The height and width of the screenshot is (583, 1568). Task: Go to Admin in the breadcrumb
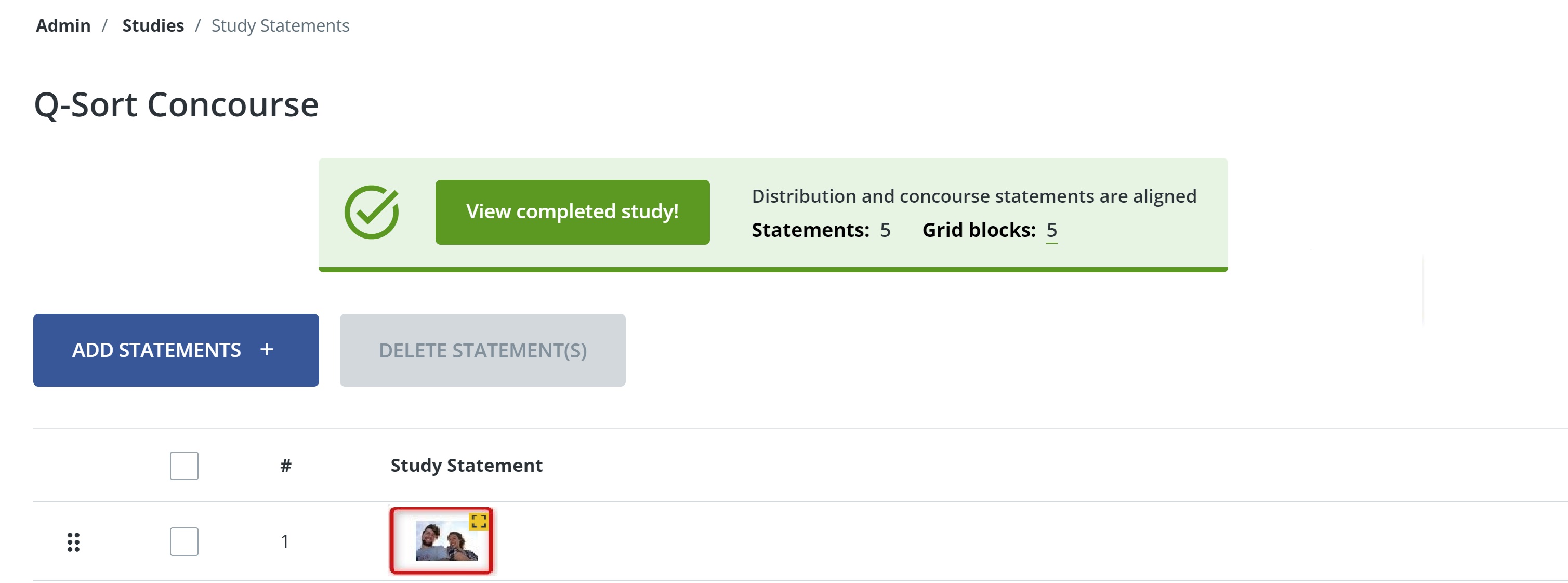point(63,25)
